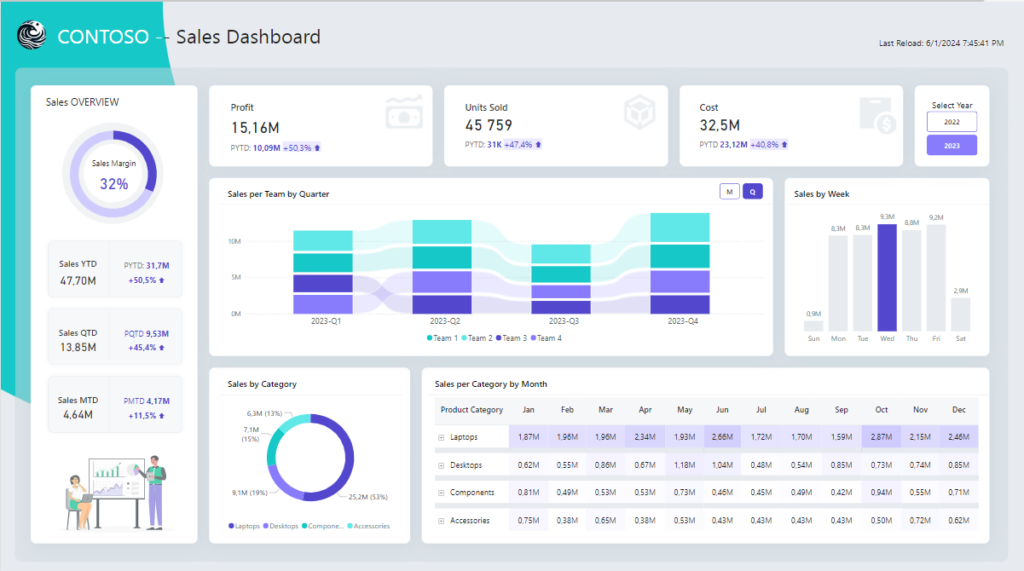
Task: Click Laptops Oct value 2,87M
Action: [x=881, y=437]
